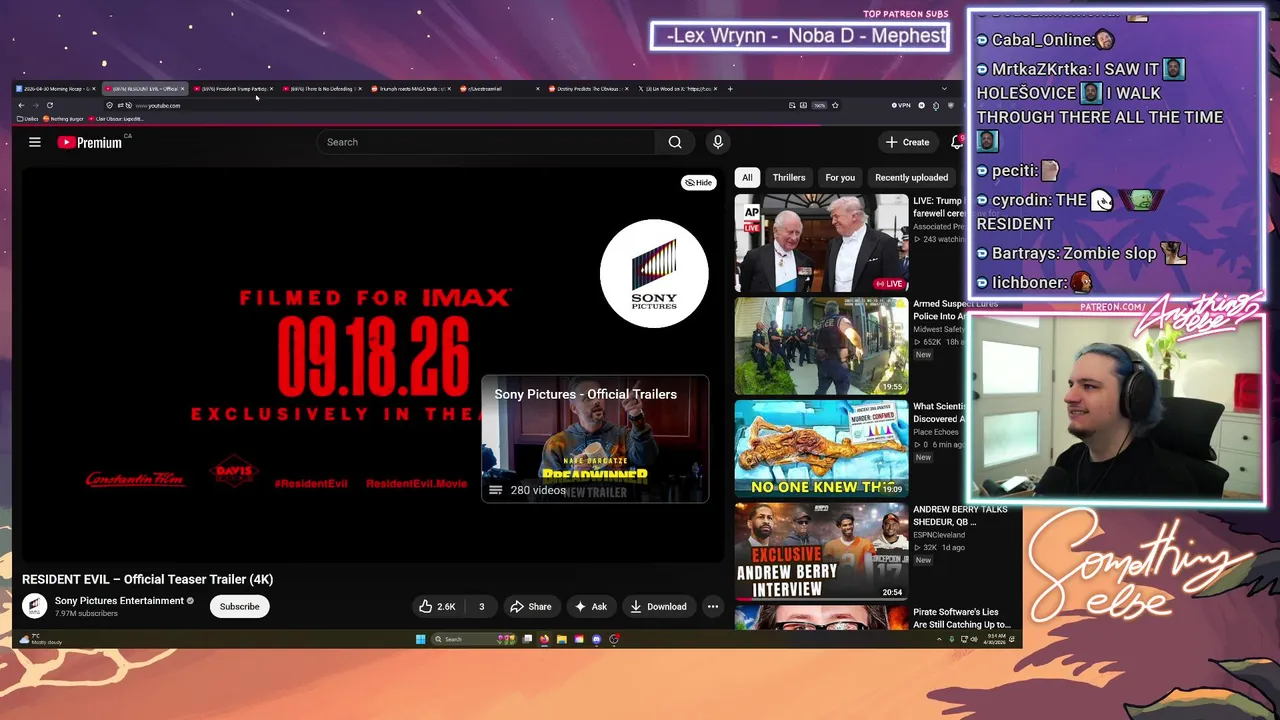
Task: Start voice search with microphone icon
Action: coord(717,142)
